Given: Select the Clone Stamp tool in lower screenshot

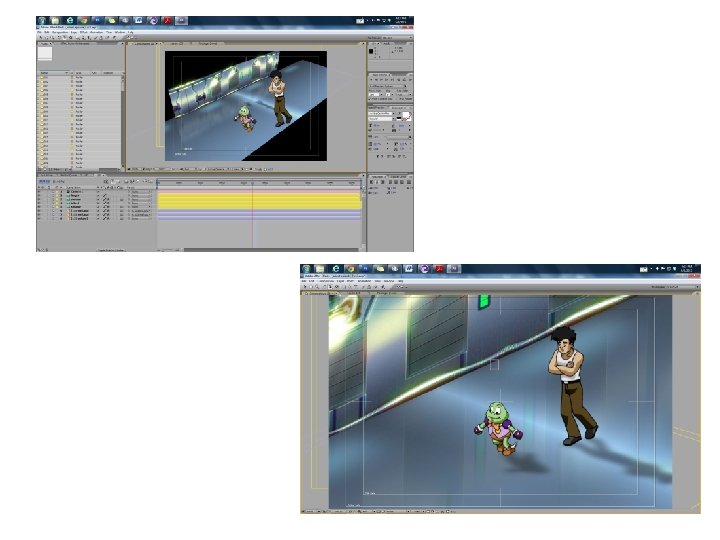Looking at the screenshot, I should (369, 287).
